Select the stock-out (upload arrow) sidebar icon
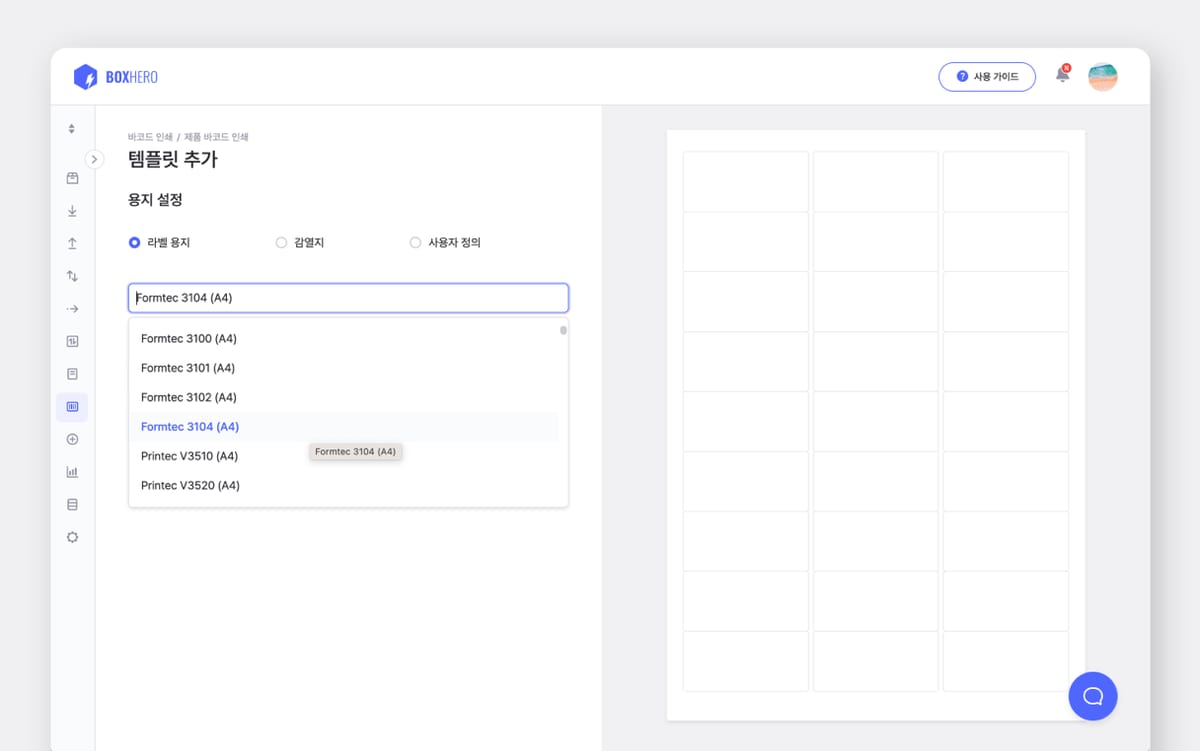 [71, 244]
